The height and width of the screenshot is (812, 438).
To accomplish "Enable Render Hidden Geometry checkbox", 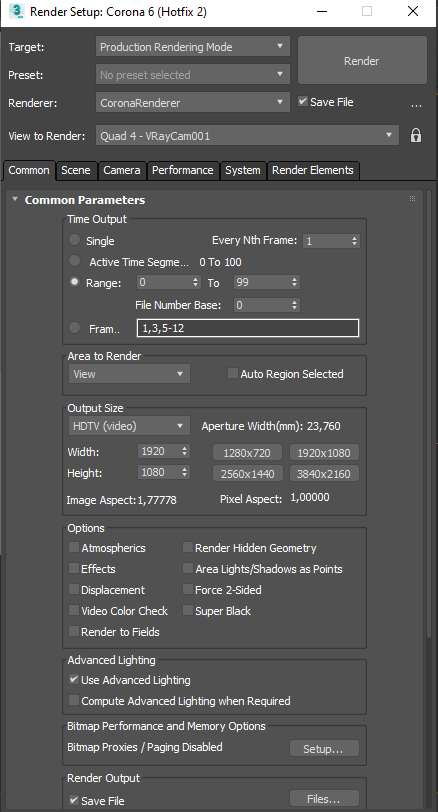I will pyautogui.click(x=187, y=547).
